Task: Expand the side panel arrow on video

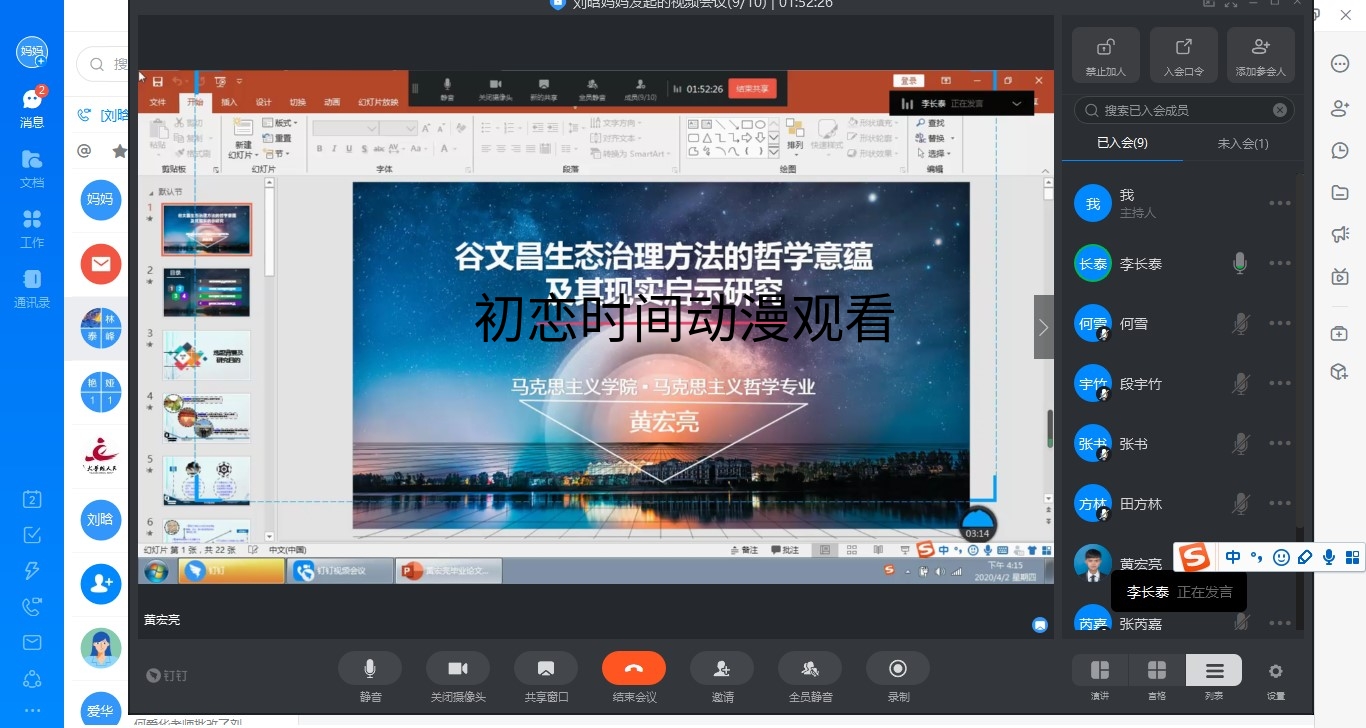Action: [1044, 327]
